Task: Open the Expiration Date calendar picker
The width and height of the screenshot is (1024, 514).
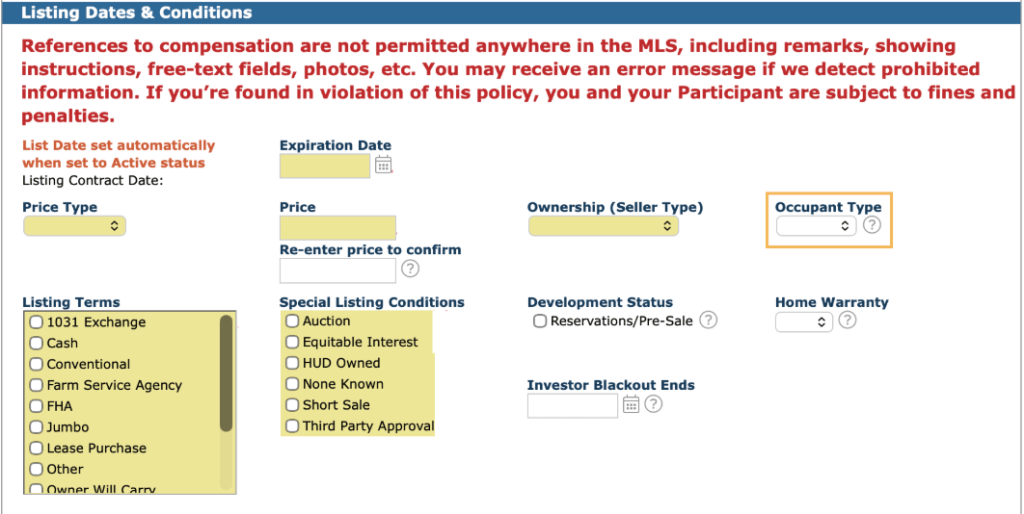Action: pyautogui.click(x=384, y=165)
